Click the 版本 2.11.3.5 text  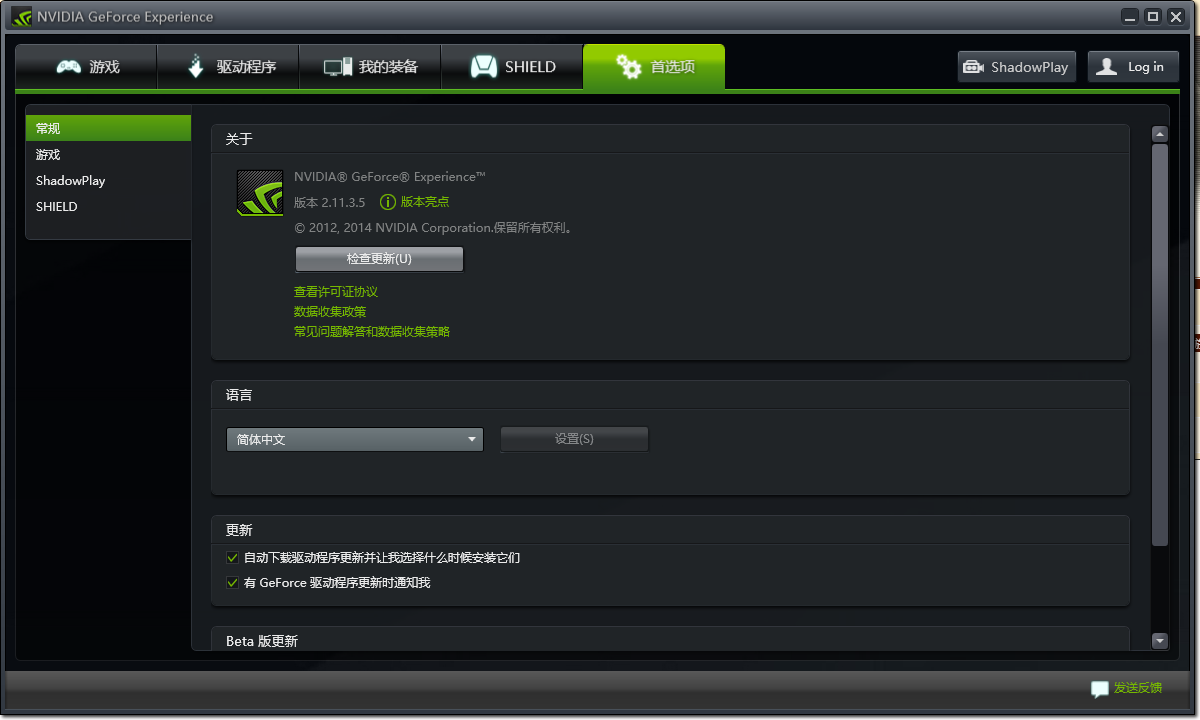pyautogui.click(x=329, y=202)
